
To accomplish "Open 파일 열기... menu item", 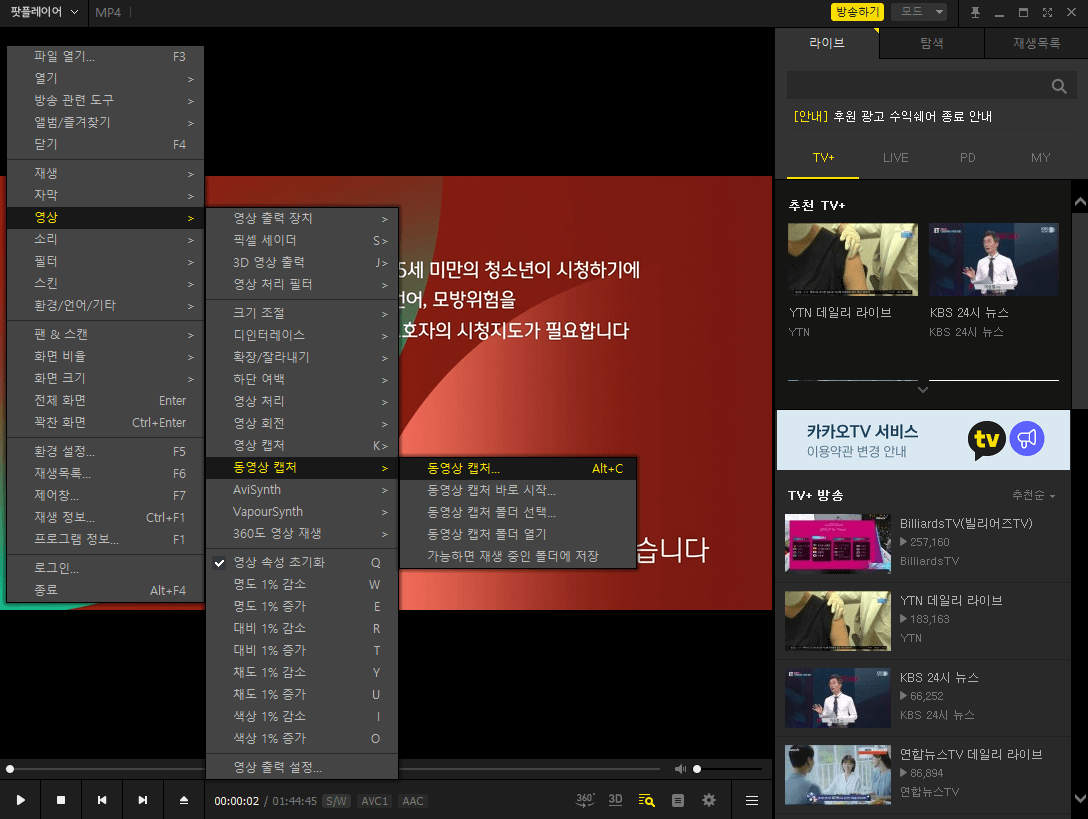I will (105, 57).
